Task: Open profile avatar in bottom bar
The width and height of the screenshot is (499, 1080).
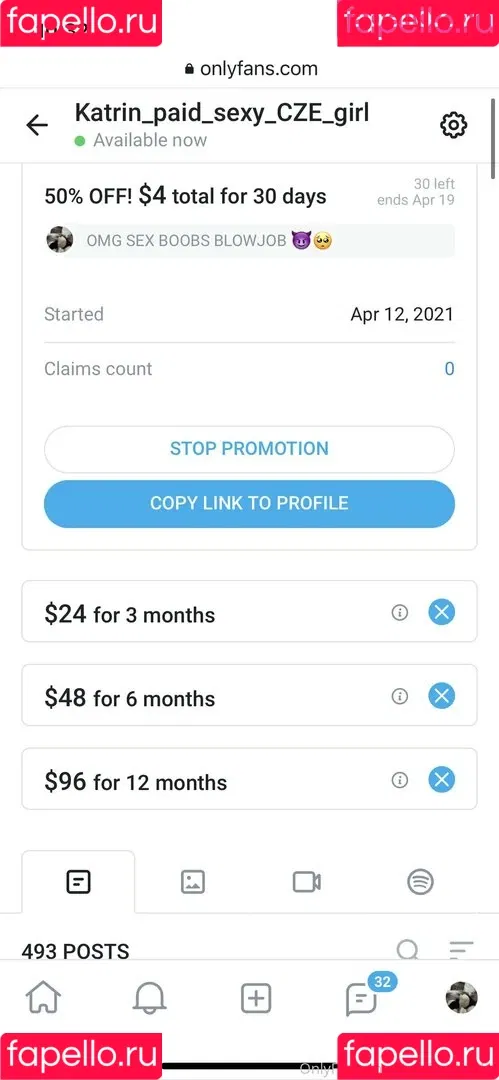Action: (461, 998)
